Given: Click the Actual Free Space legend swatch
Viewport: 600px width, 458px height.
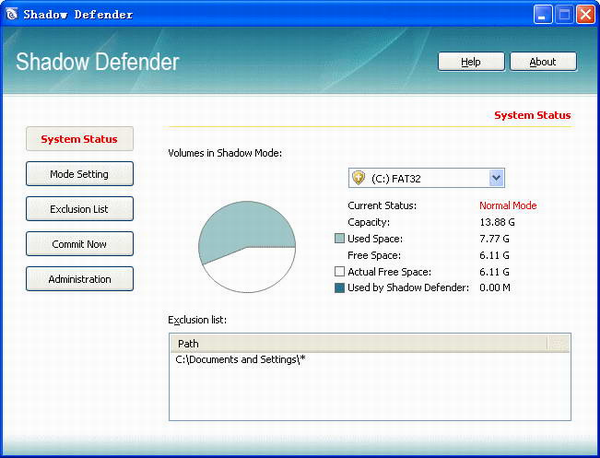Looking at the screenshot, I should 339,272.
